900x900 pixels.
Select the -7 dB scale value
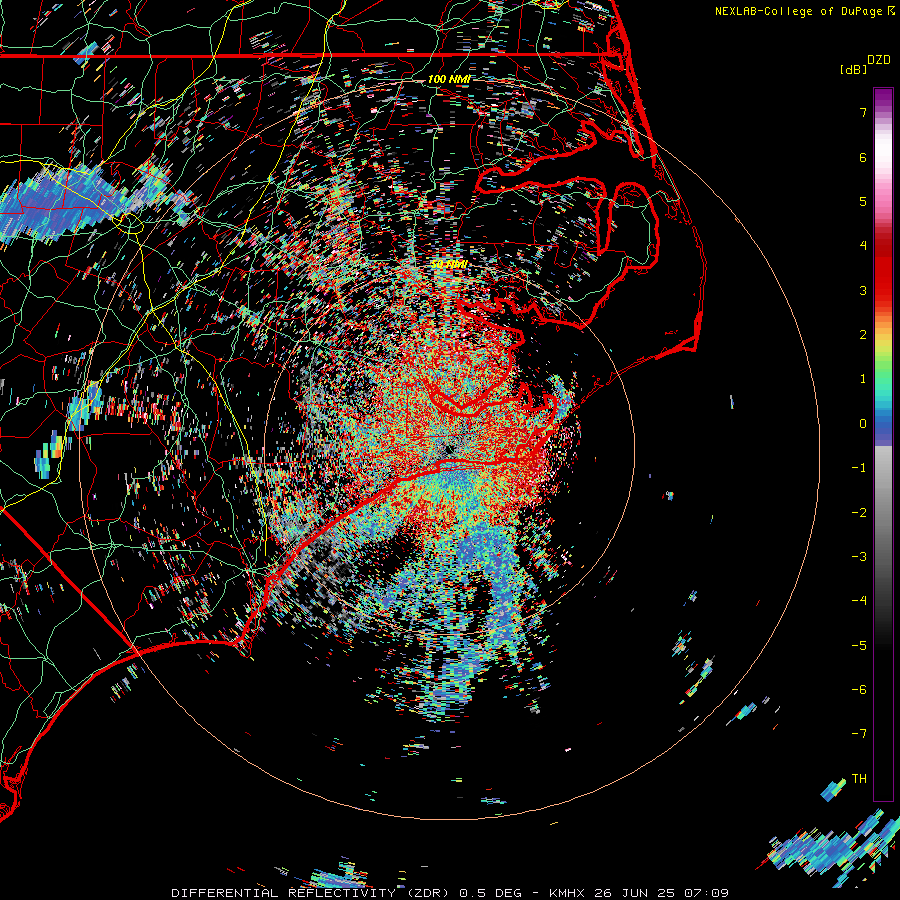click(859, 734)
